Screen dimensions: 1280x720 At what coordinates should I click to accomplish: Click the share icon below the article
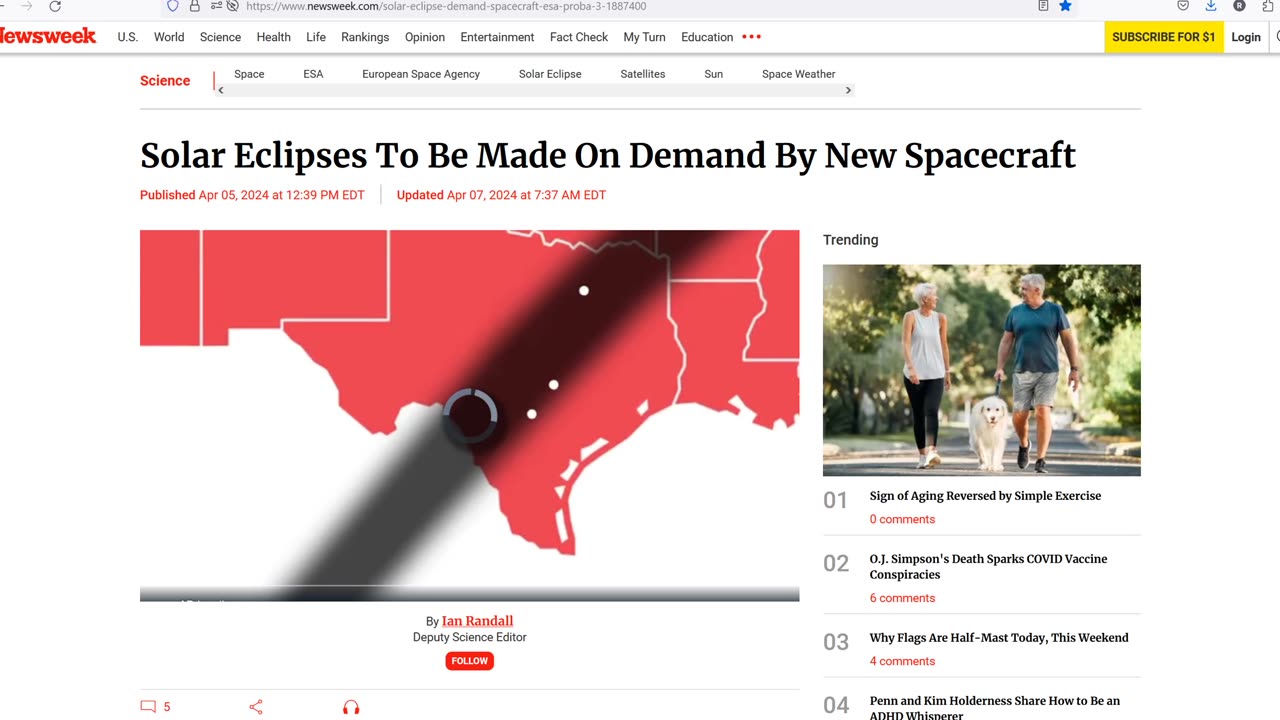click(256, 707)
